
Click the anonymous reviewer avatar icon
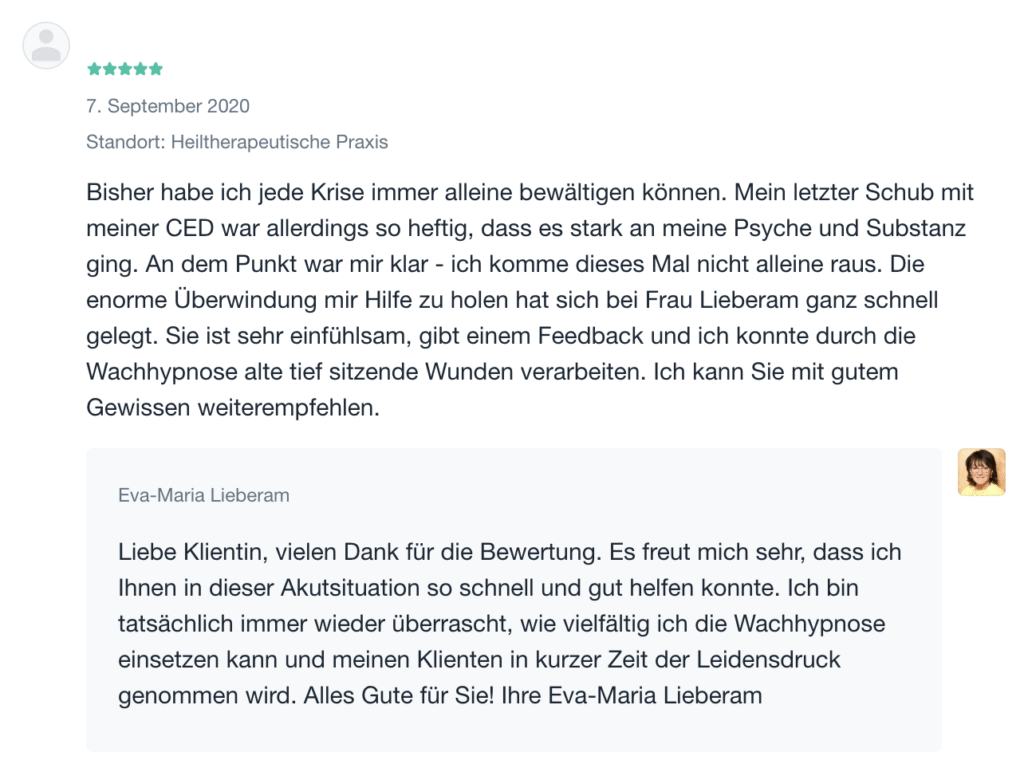click(x=46, y=46)
